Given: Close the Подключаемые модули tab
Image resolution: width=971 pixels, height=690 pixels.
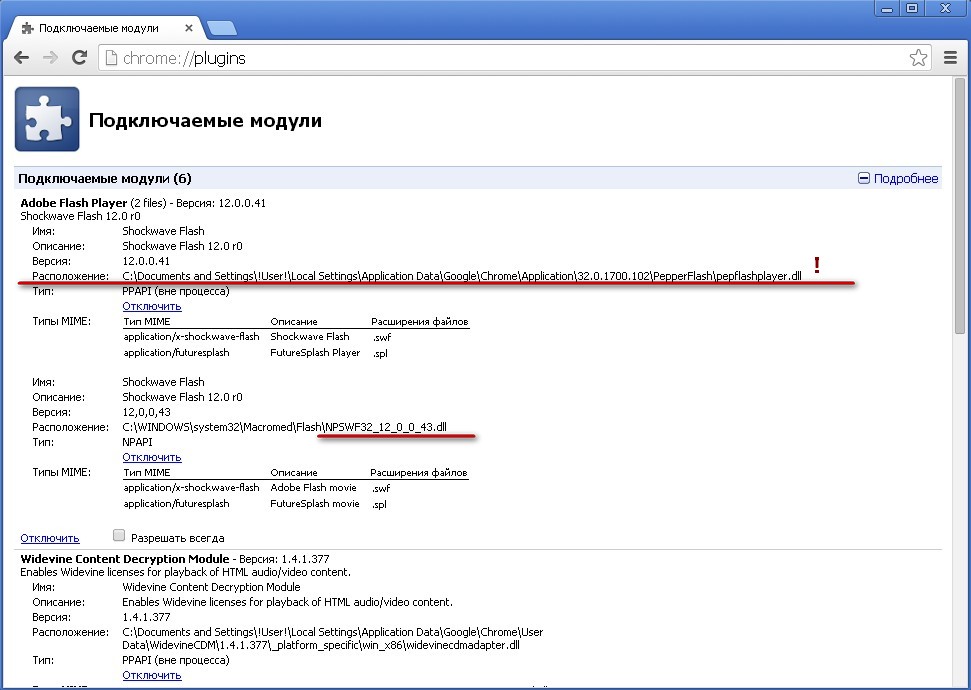Looking at the screenshot, I should click(189, 28).
